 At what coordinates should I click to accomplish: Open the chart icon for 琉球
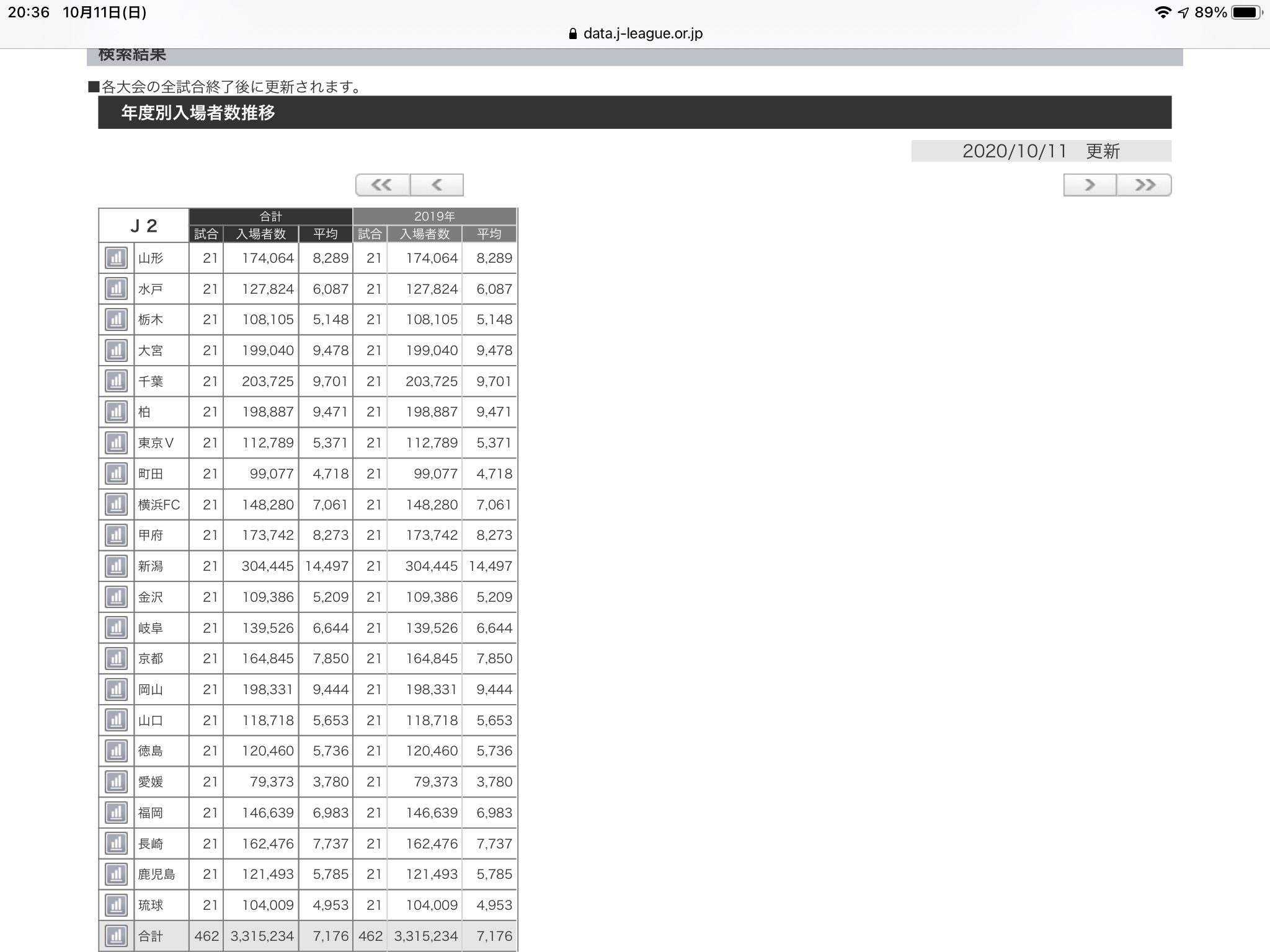(116, 906)
